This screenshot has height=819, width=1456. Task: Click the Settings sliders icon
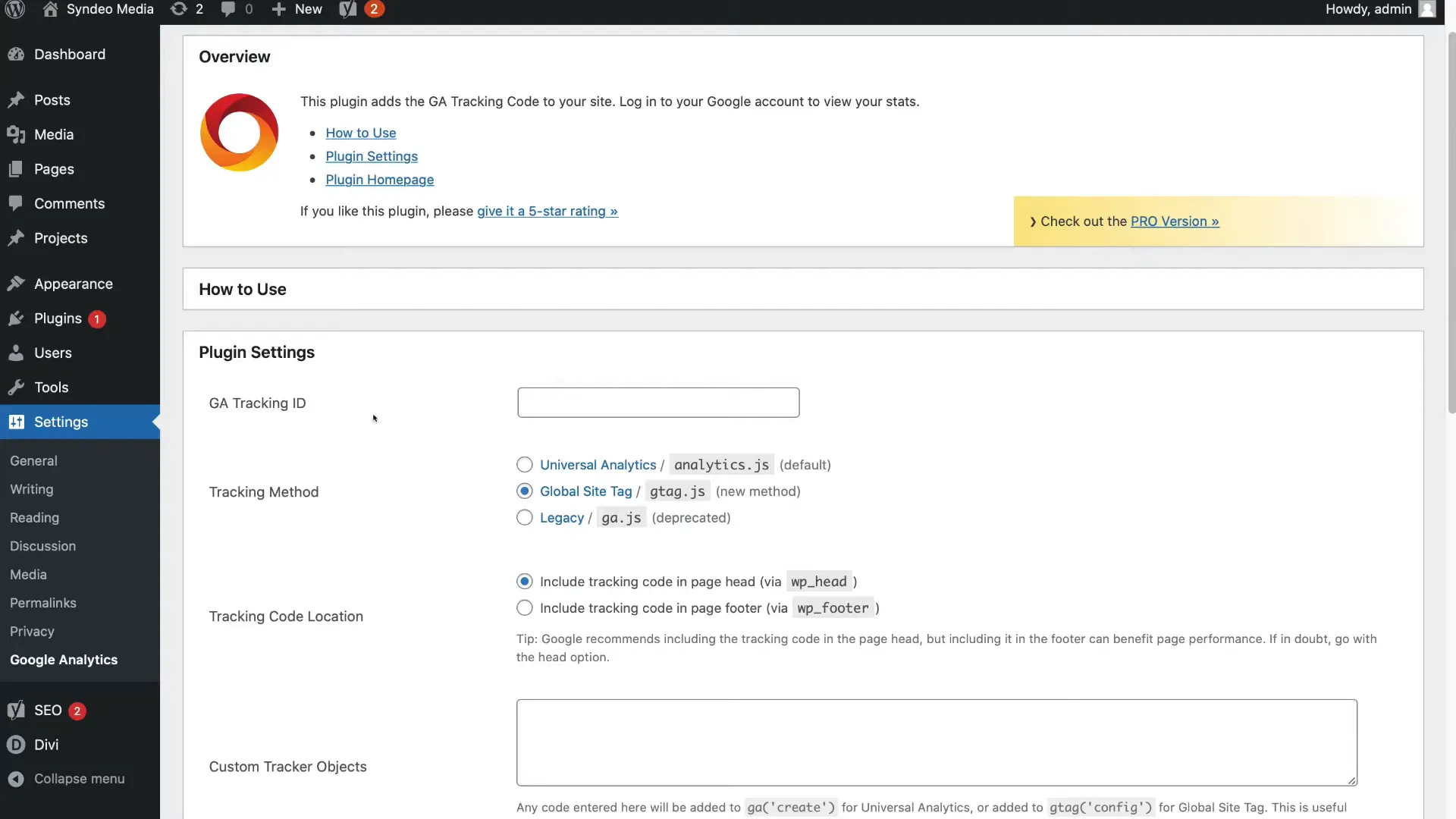[x=16, y=422]
